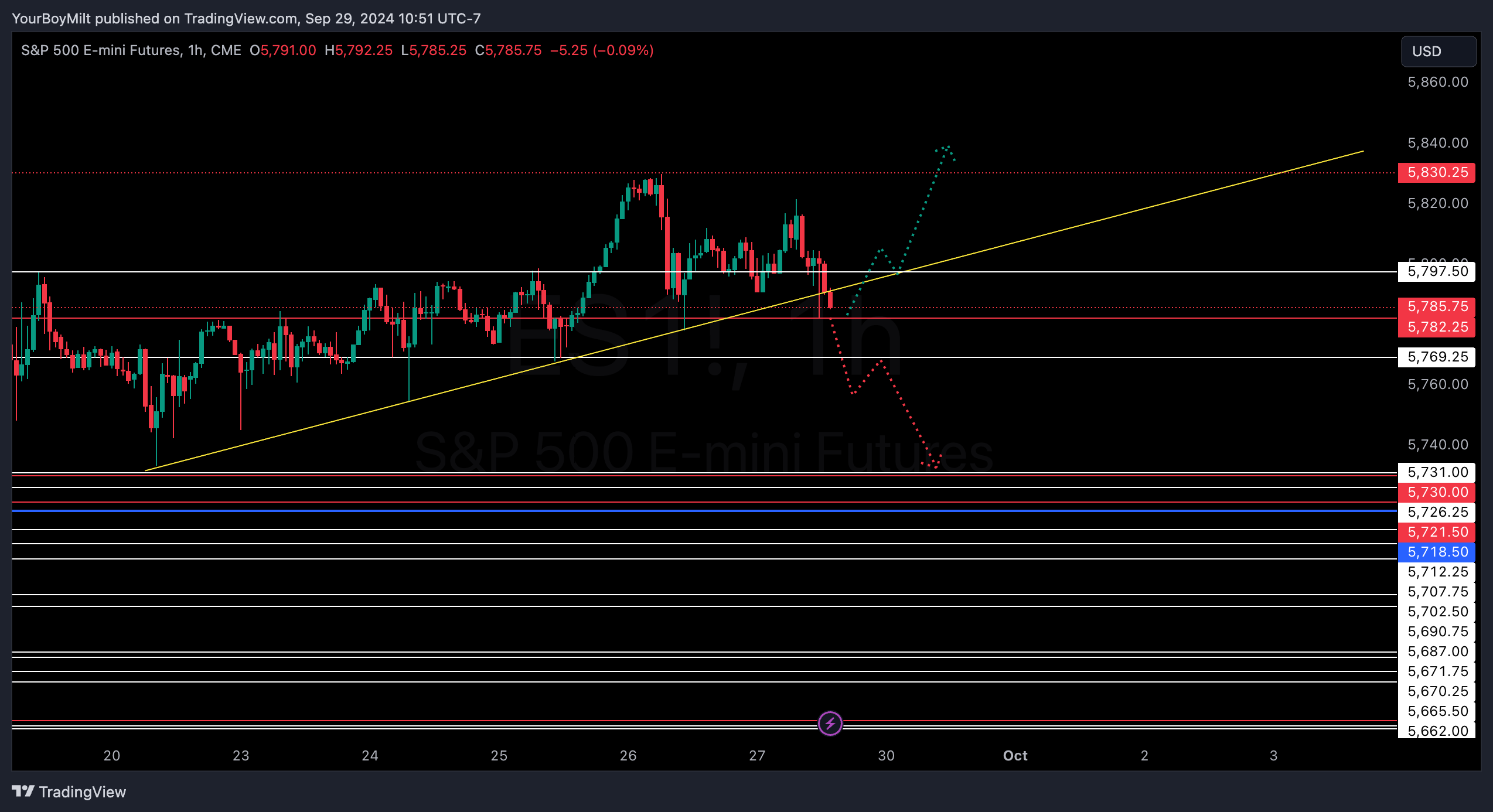Image resolution: width=1493 pixels, height=812 pixels.
Task: Select the blue 5,718.50 price label
Action: [1437, 552]
